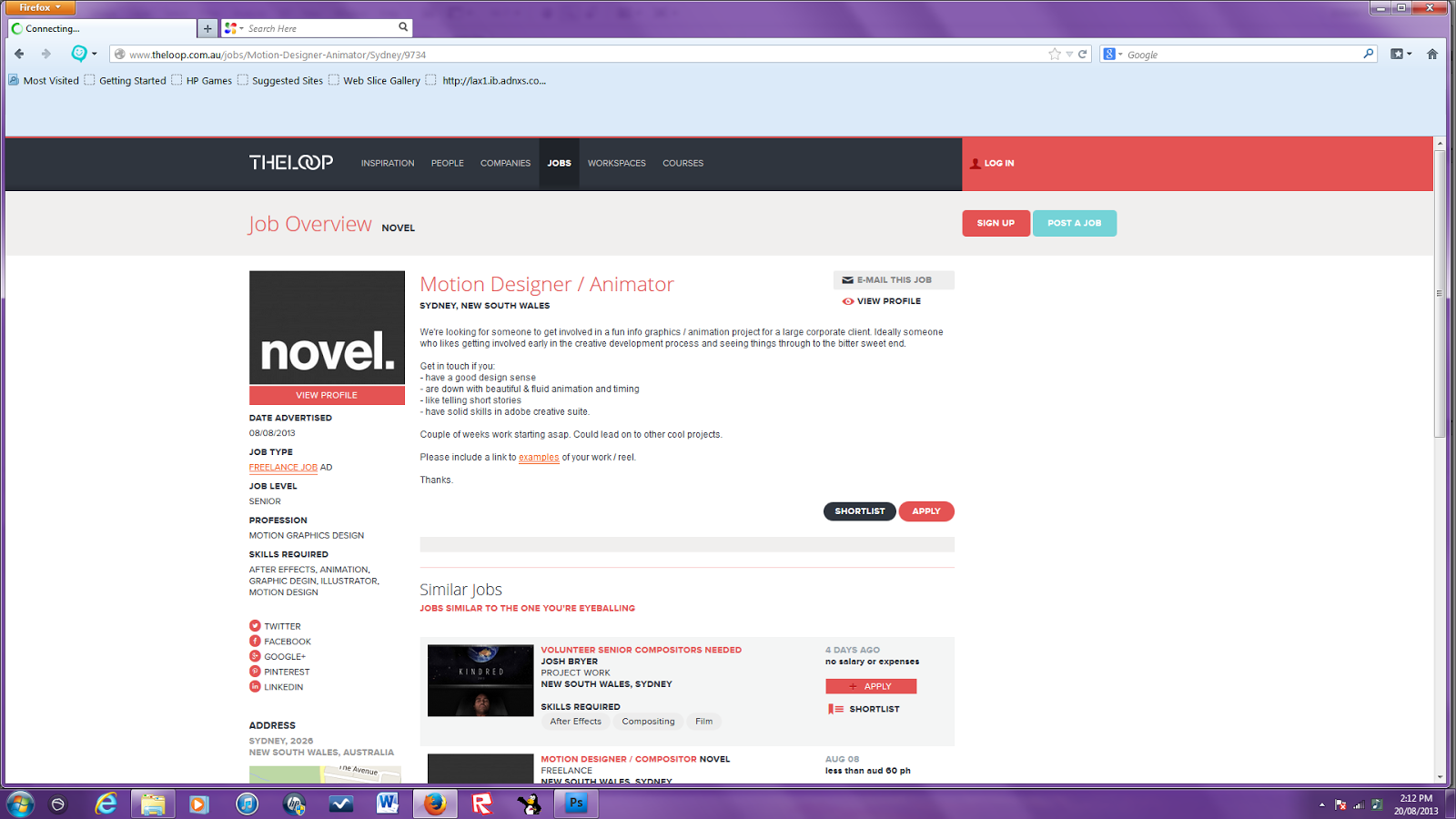Click View Profile under novel logo
1456x819 pixels.
point(327,395)
